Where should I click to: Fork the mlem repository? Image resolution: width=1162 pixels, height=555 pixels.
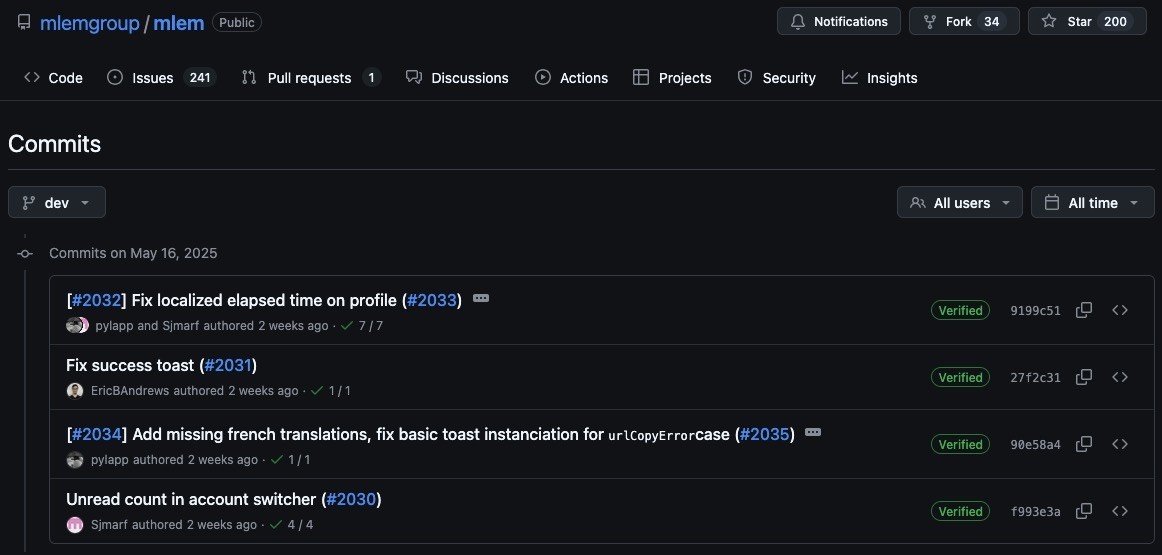pos(964,21)
